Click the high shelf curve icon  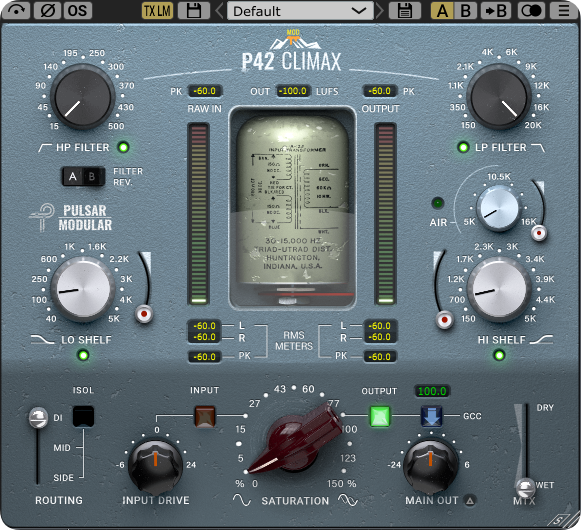coord(541,339)
